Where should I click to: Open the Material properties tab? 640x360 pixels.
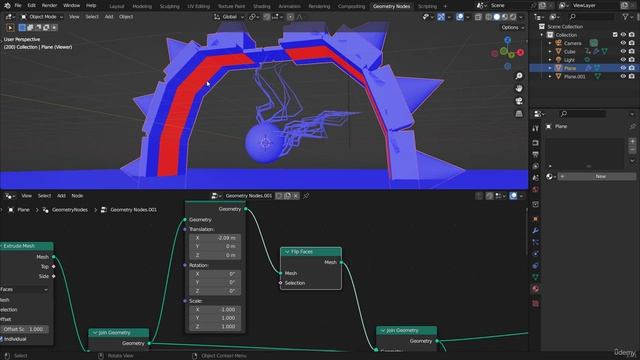[x=535, y=289]
